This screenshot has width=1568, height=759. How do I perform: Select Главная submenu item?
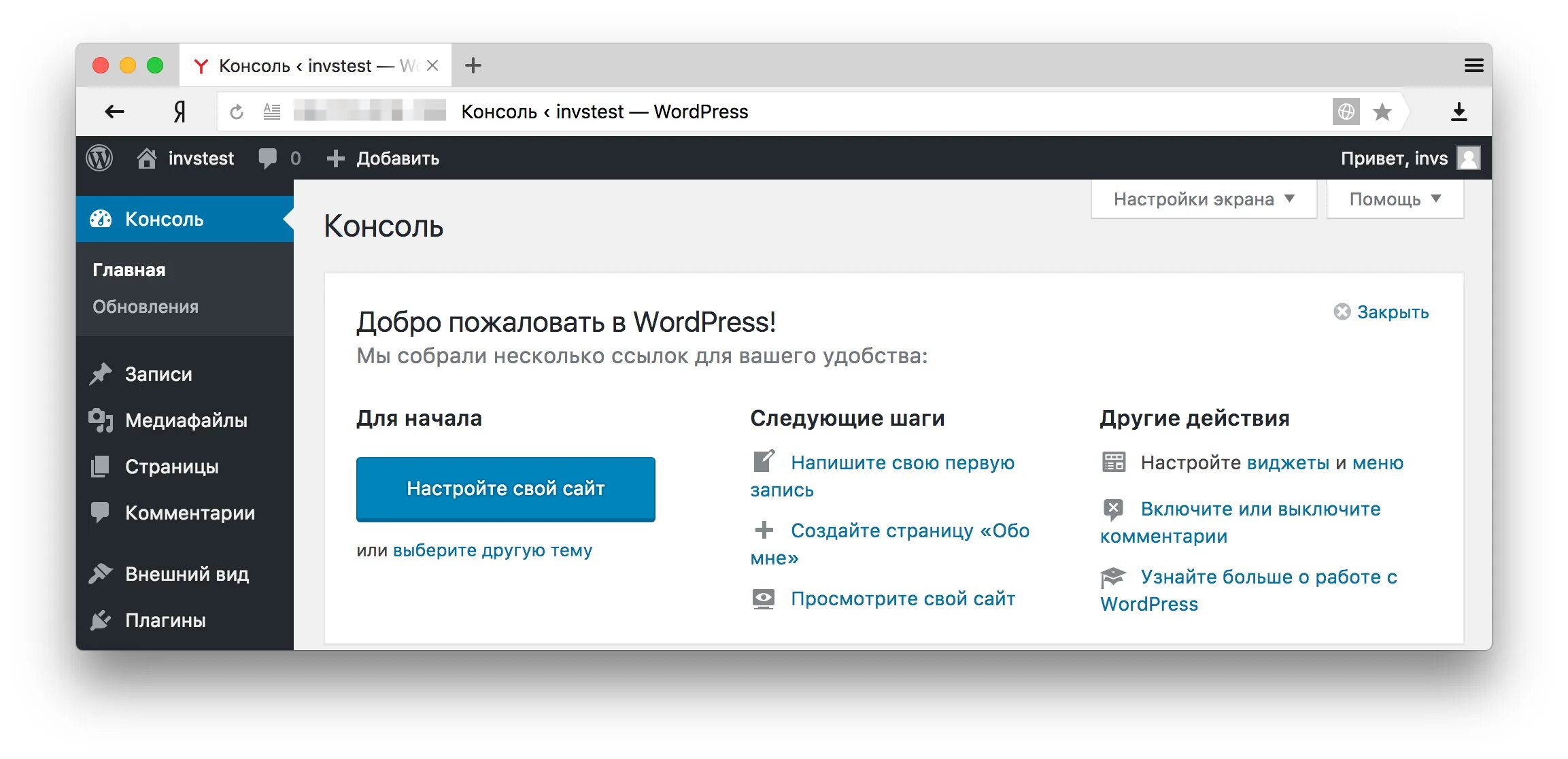point(129,270)
